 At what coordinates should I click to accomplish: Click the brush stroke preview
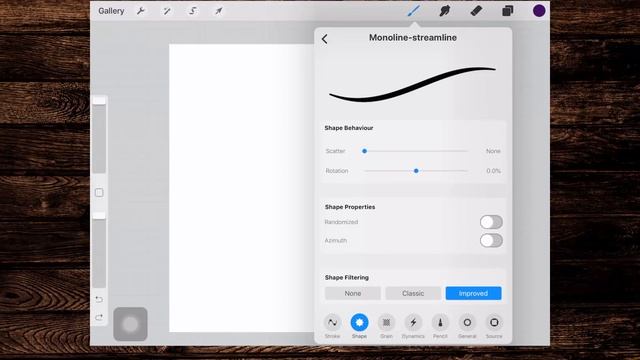tap(413, 84)
